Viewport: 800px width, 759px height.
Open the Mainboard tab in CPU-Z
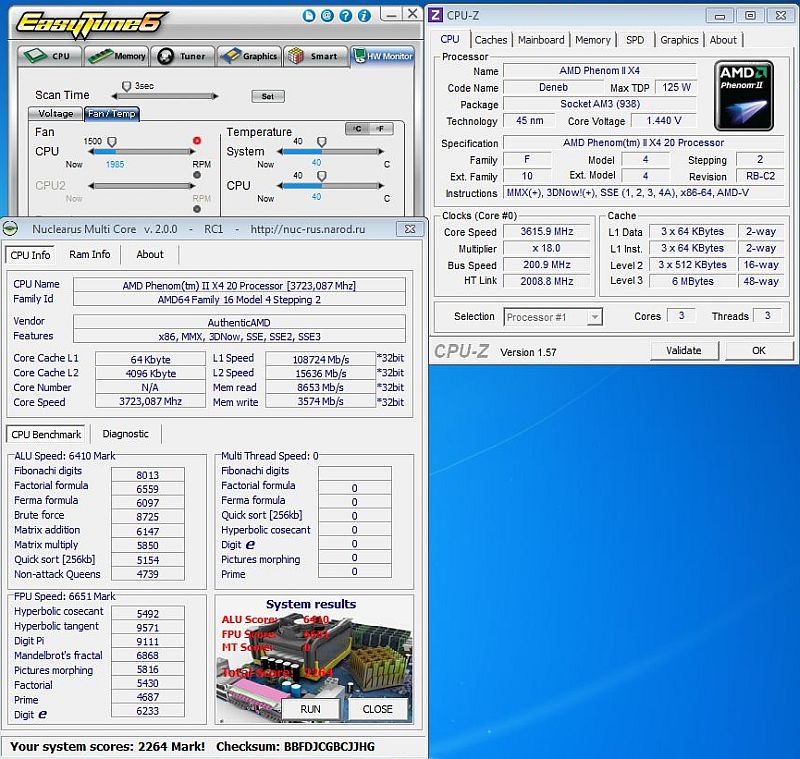(541, 40)
